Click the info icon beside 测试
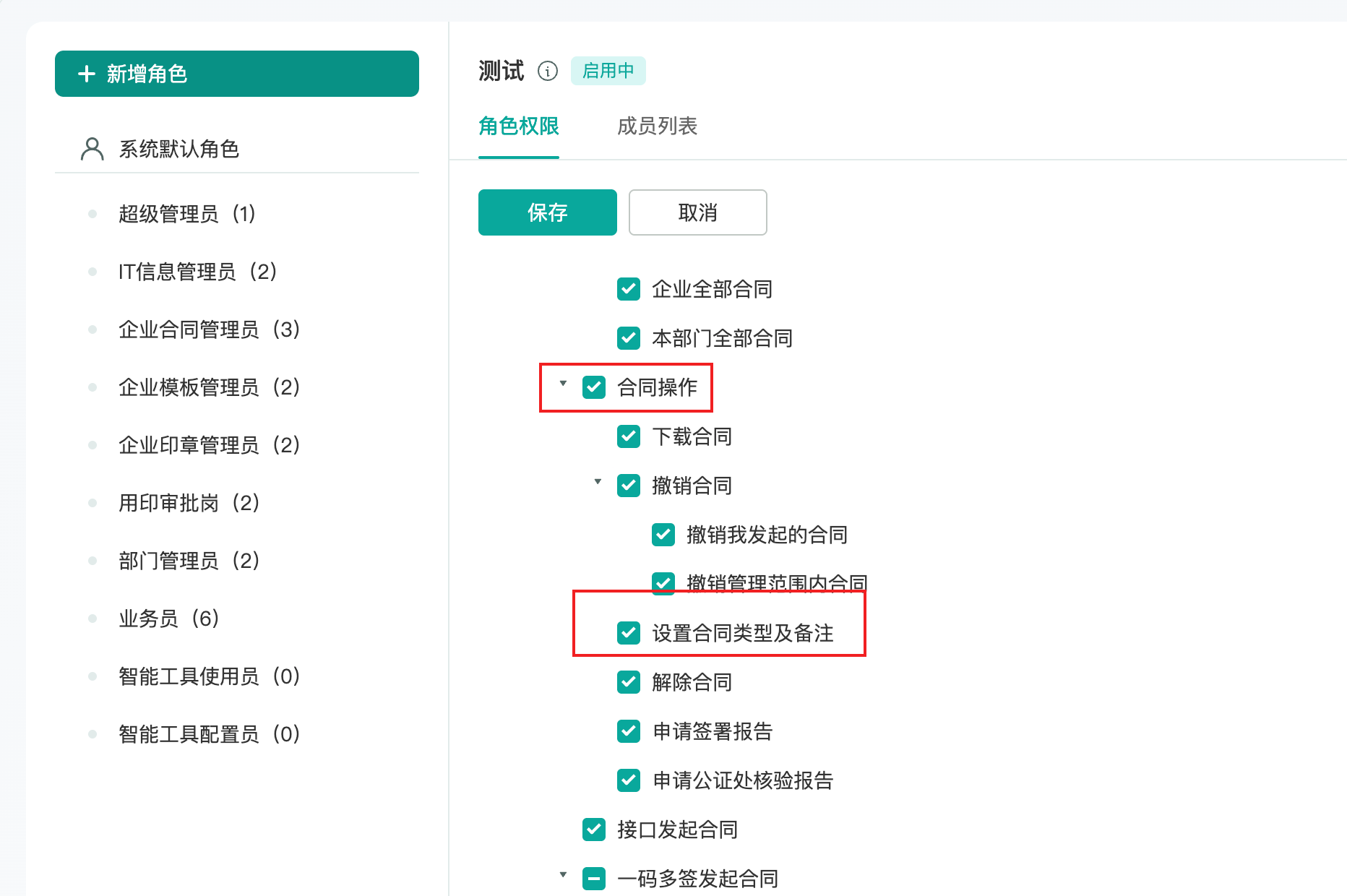The image size is (1347, 896). click(x=548, y=71)
